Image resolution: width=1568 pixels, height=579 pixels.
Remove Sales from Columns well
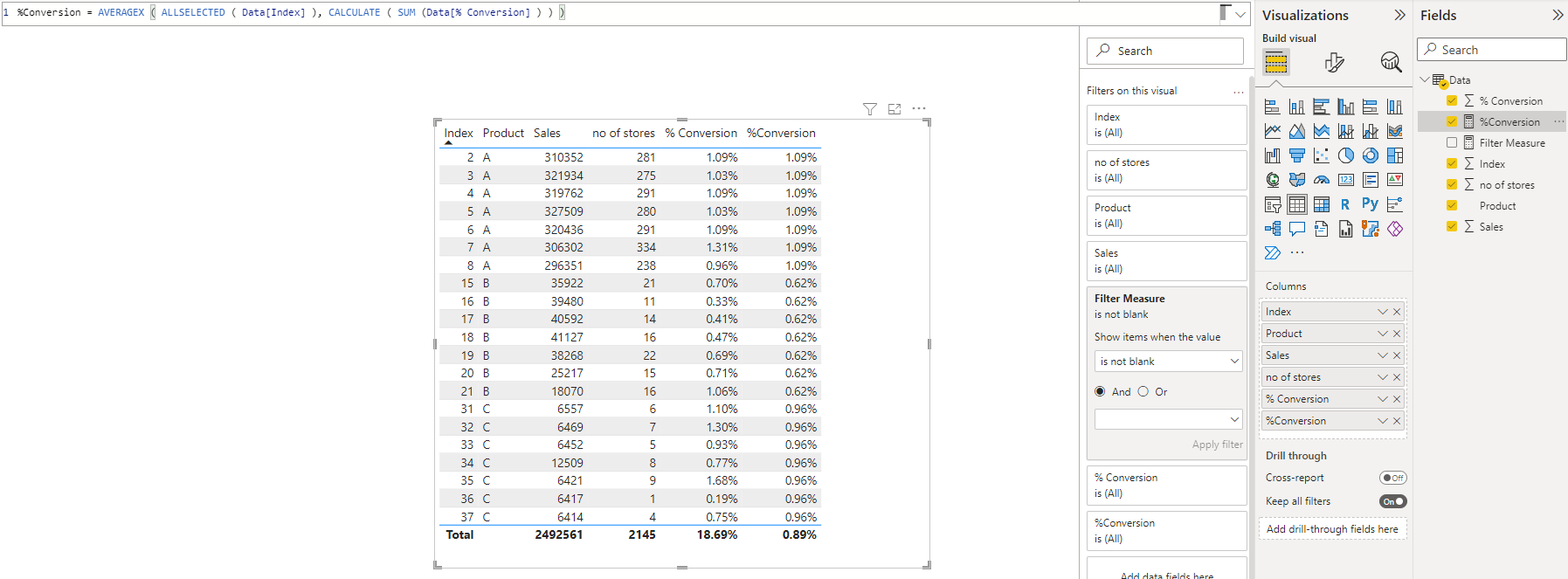click(1397, 355)
